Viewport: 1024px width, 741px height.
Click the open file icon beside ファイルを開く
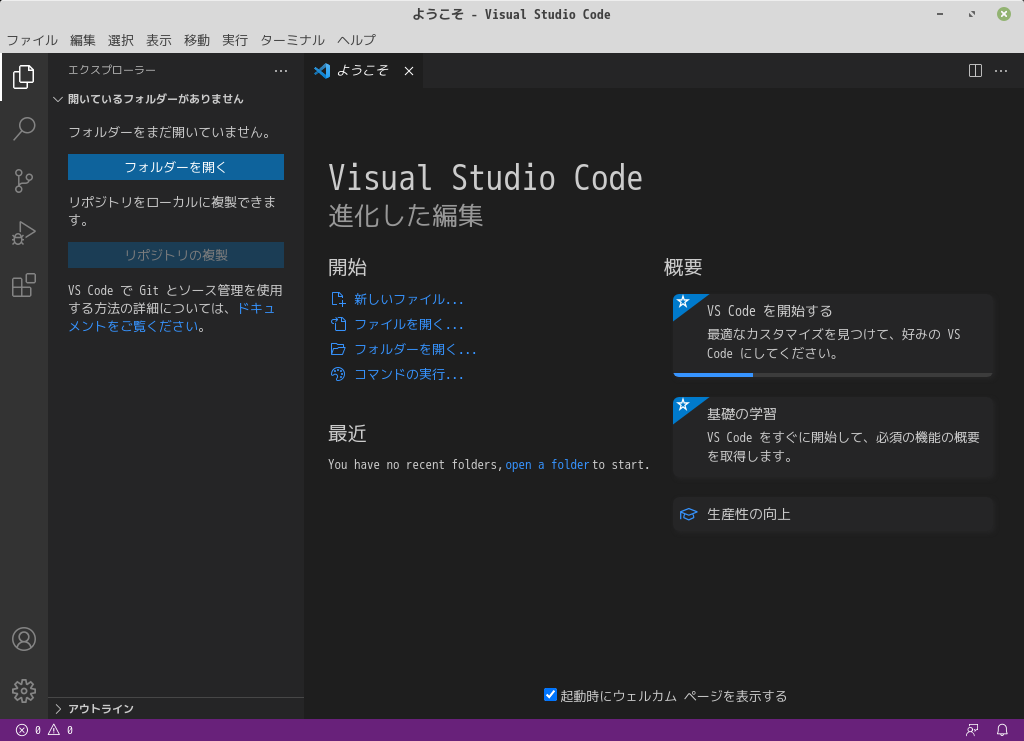point(338,324)
